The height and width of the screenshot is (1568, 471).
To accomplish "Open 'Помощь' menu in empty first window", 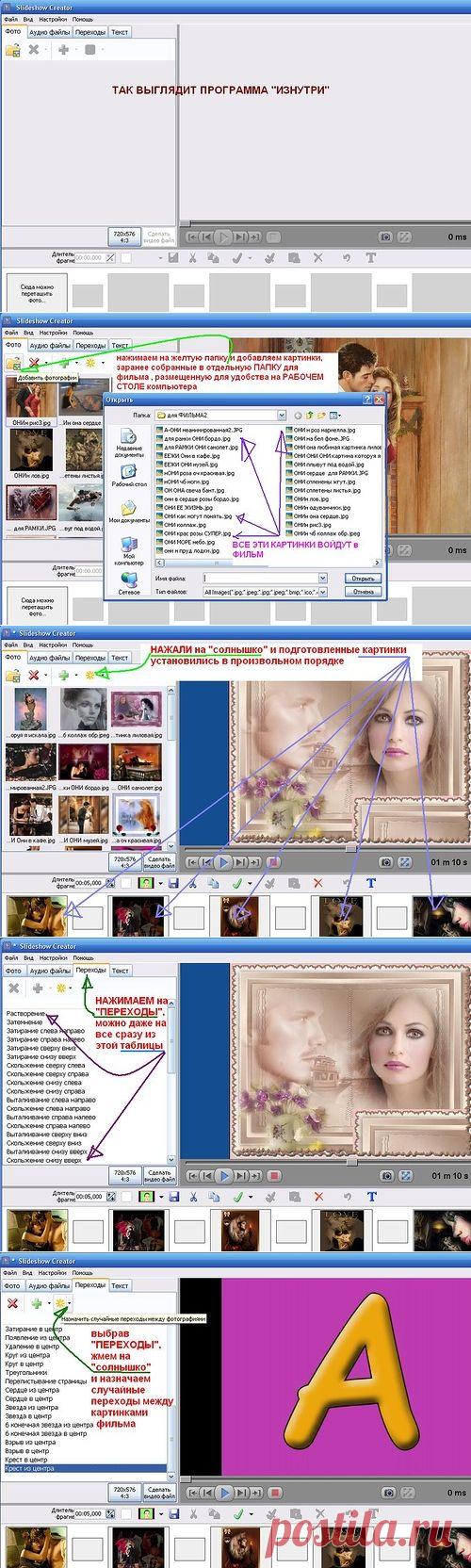I will pyautogui.click(x=83, y=18).
